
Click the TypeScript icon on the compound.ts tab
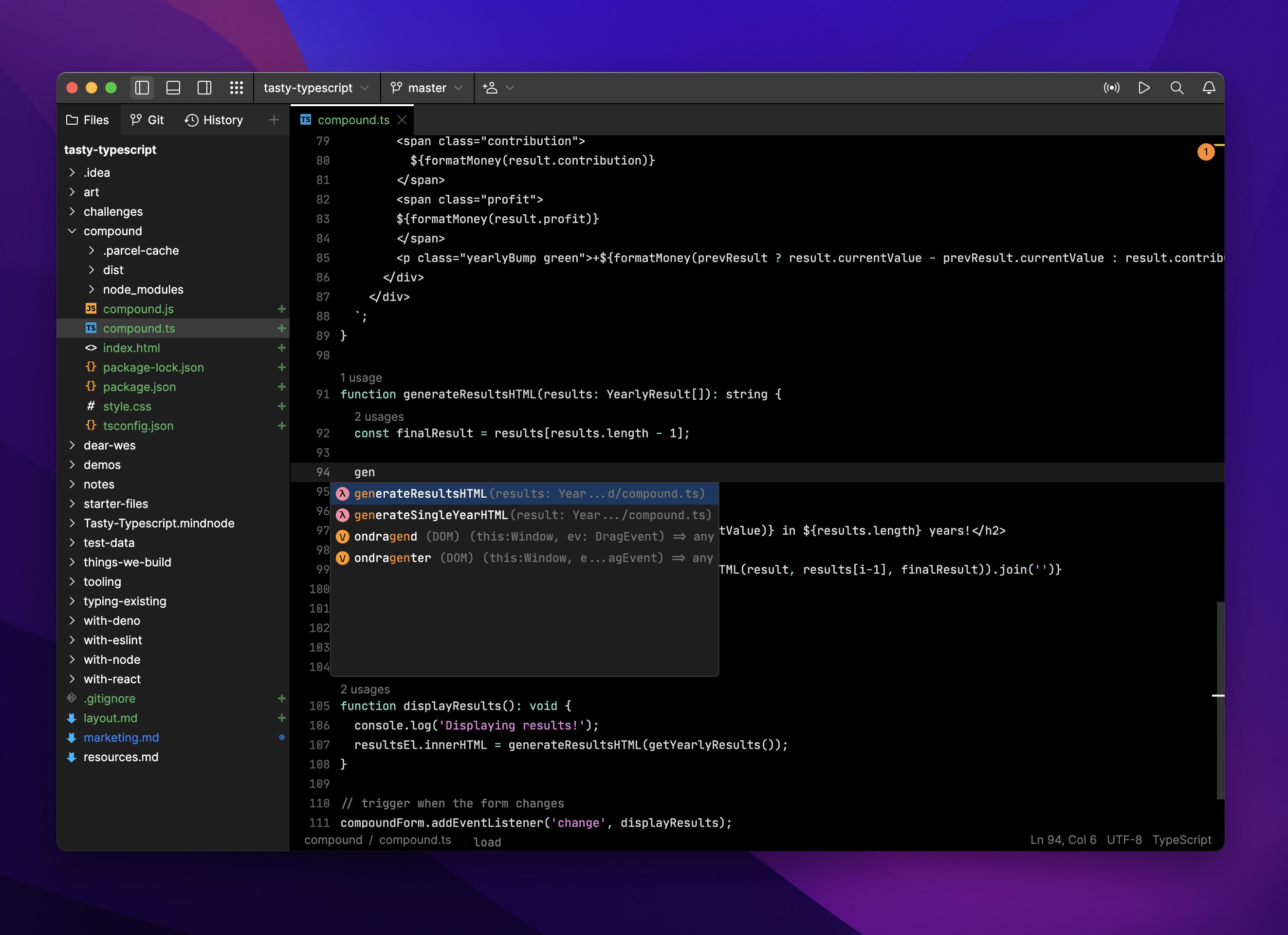click(x=306, y=119)
